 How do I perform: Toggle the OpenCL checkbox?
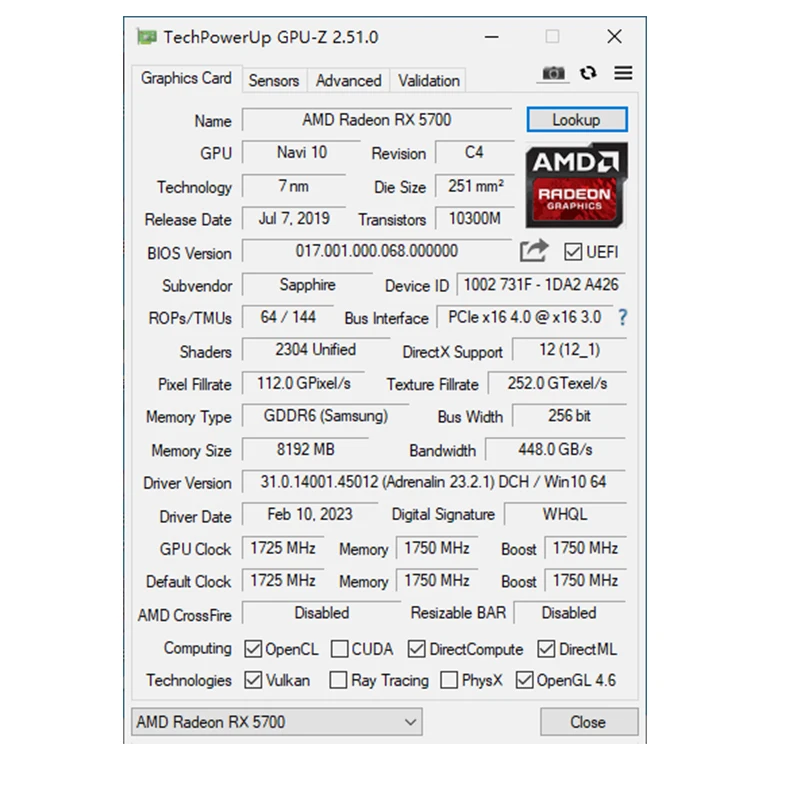(x=253, y=648)
